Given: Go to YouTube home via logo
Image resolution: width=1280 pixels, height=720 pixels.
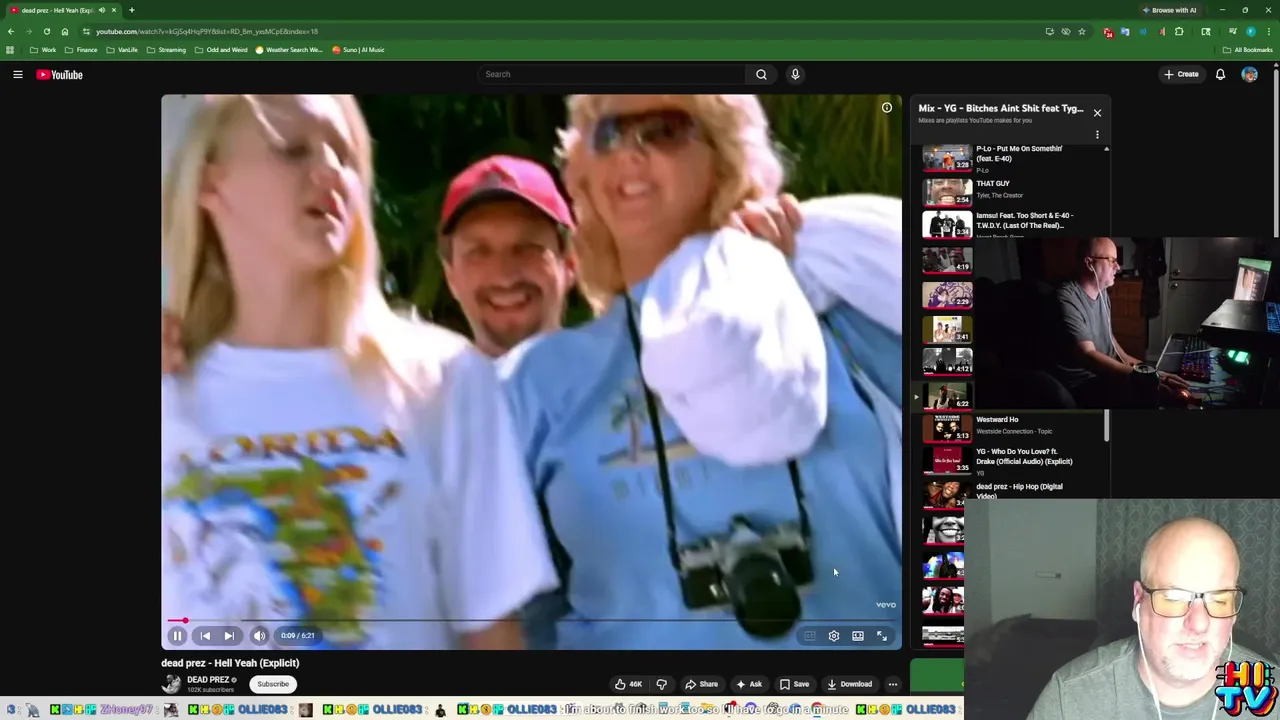Looking at the screenshot, I should pos(60,74).
